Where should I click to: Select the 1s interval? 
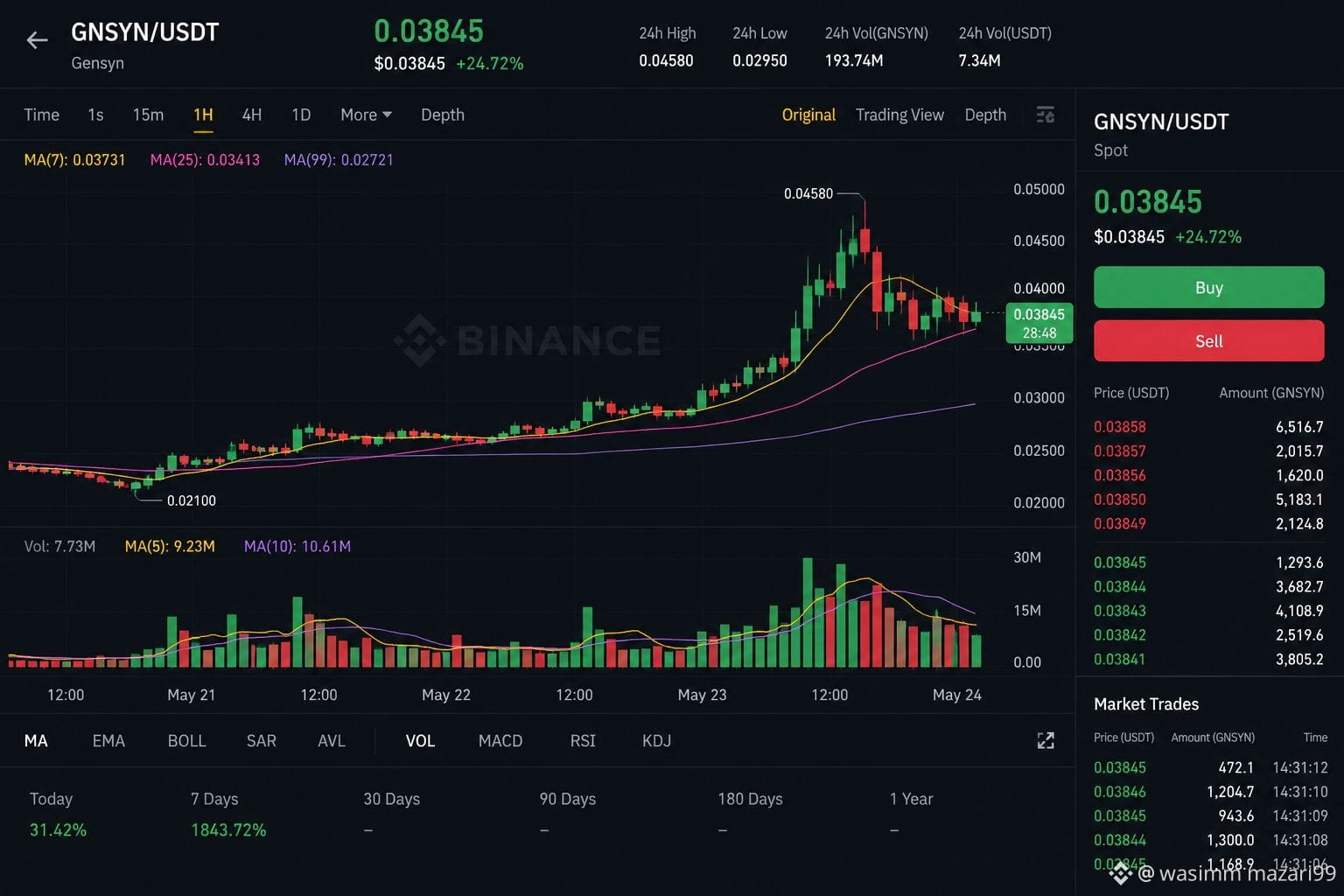click(95, 115)
